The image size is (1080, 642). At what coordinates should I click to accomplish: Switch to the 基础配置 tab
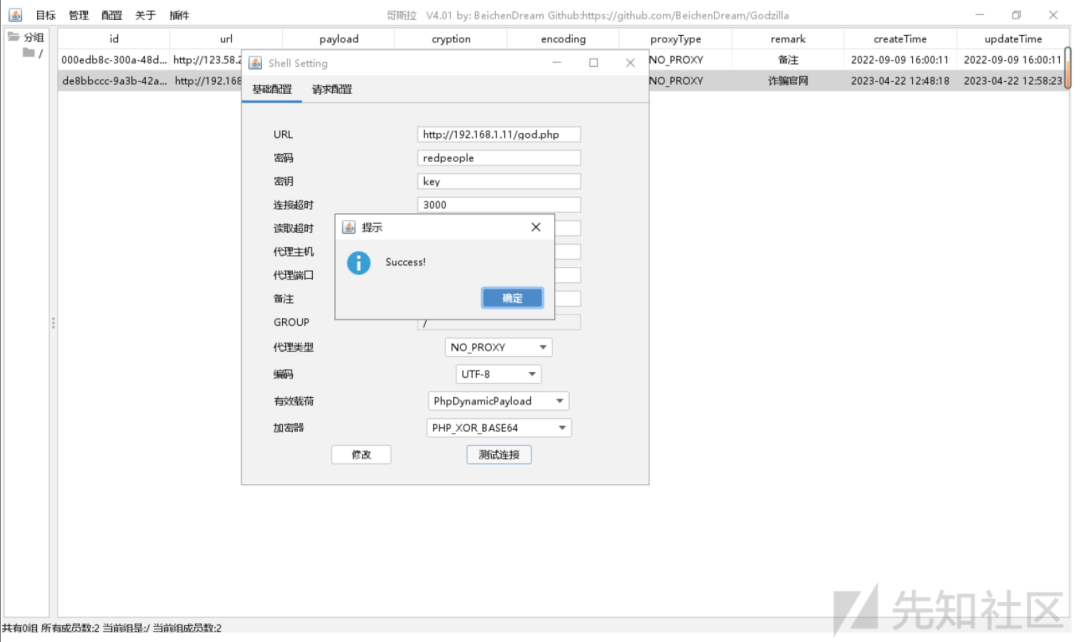coord(272,90)
